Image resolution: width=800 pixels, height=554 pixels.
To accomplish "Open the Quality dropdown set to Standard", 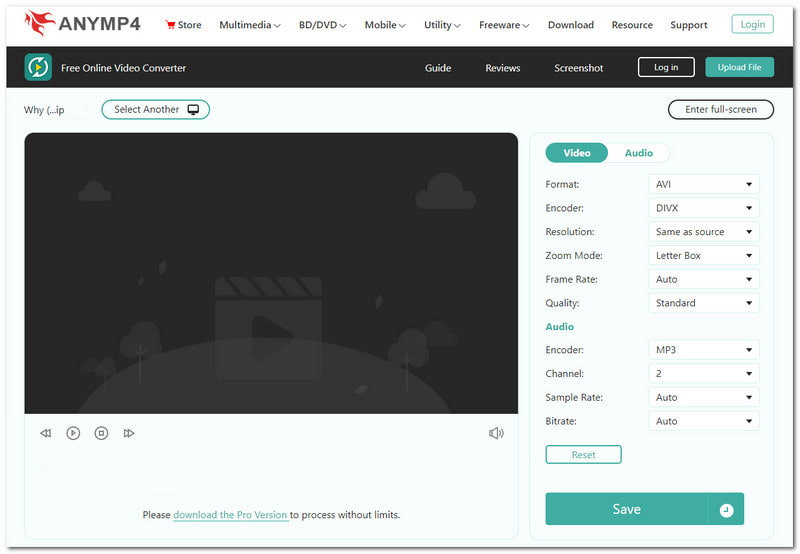I will [x=703, y=303].
